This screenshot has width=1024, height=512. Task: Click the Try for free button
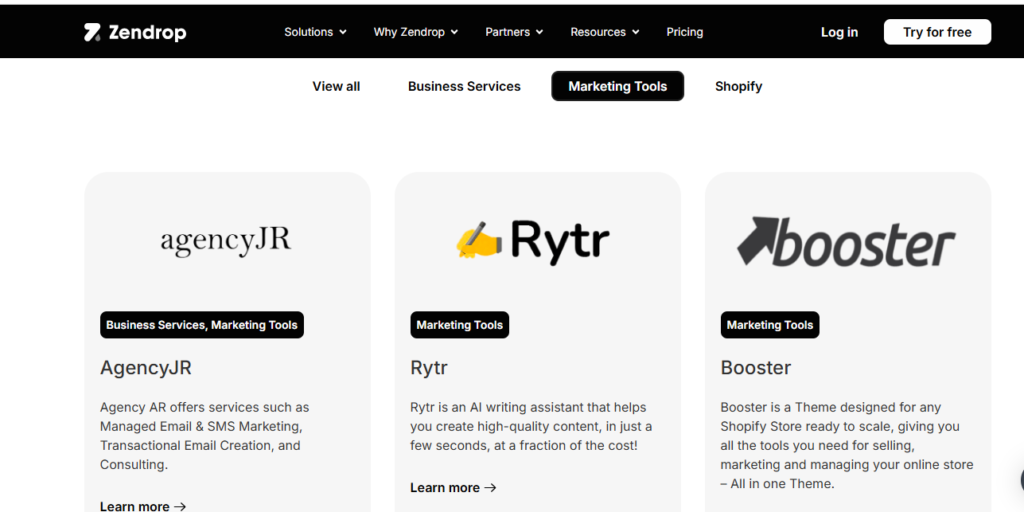937,32
